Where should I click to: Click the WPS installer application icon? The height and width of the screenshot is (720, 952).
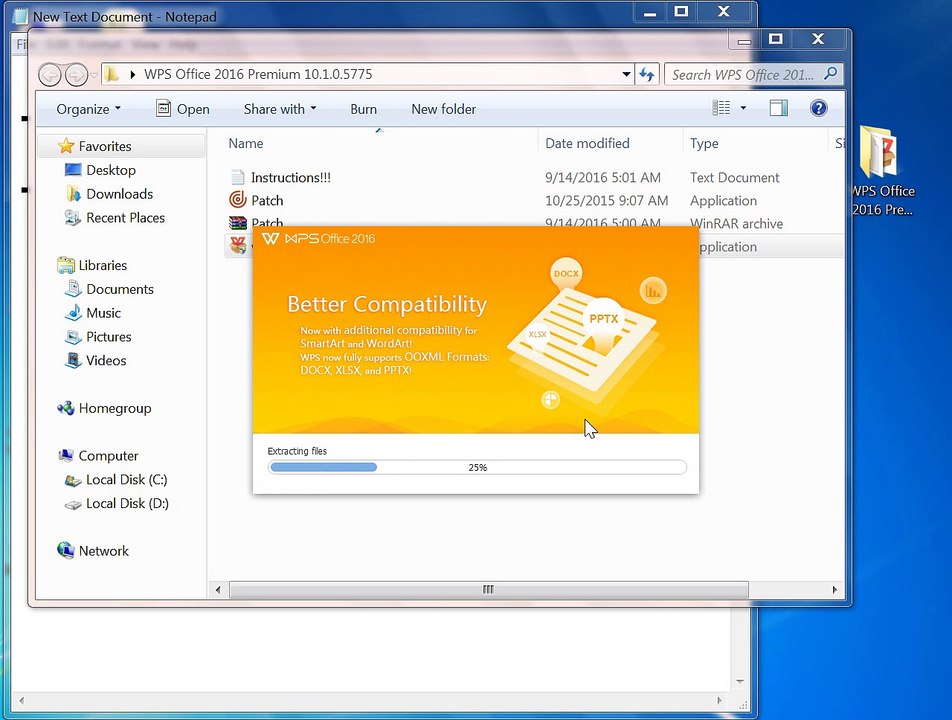click(238, 245)
